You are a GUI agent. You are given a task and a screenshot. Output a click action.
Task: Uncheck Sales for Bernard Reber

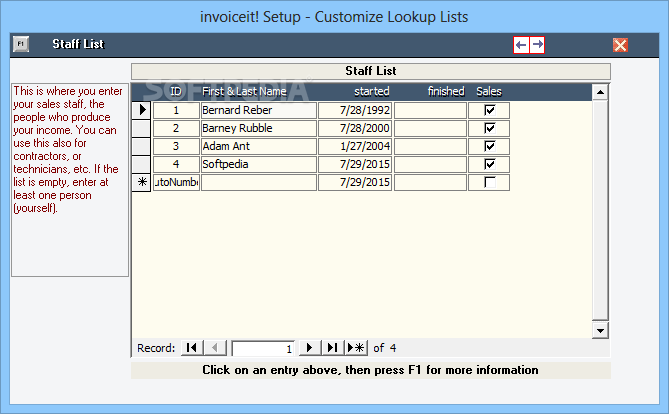click(x=490, y=110)
